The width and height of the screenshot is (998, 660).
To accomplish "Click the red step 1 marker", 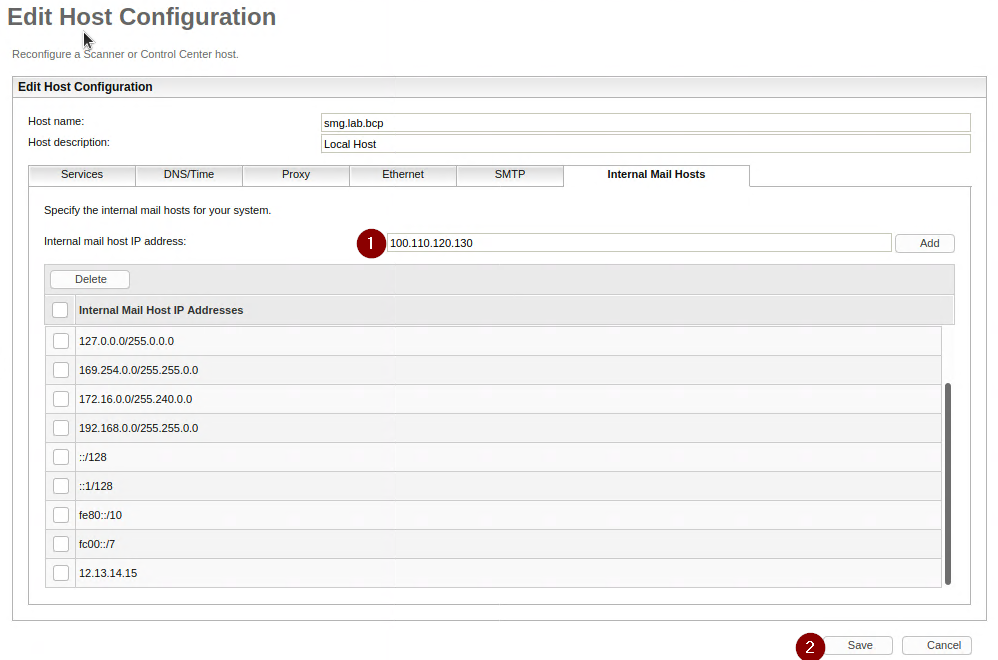I will (371, 243).
